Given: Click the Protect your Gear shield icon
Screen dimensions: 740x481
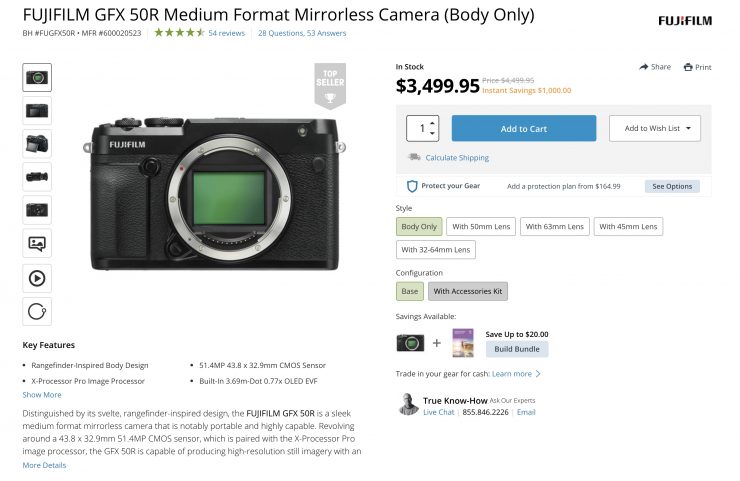Looking at the screenshot, I should coord(411,186).
